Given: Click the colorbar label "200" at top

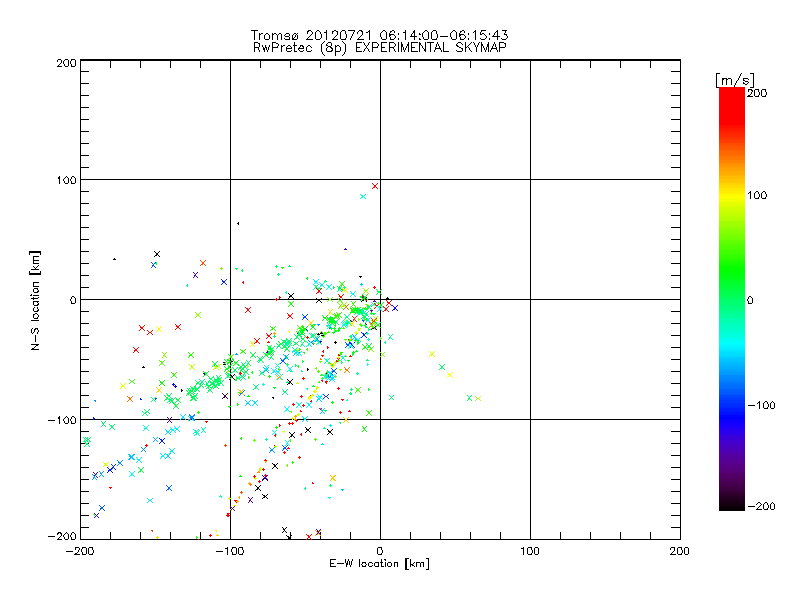Looking at the screenshot, I should (x=757, y=93).
